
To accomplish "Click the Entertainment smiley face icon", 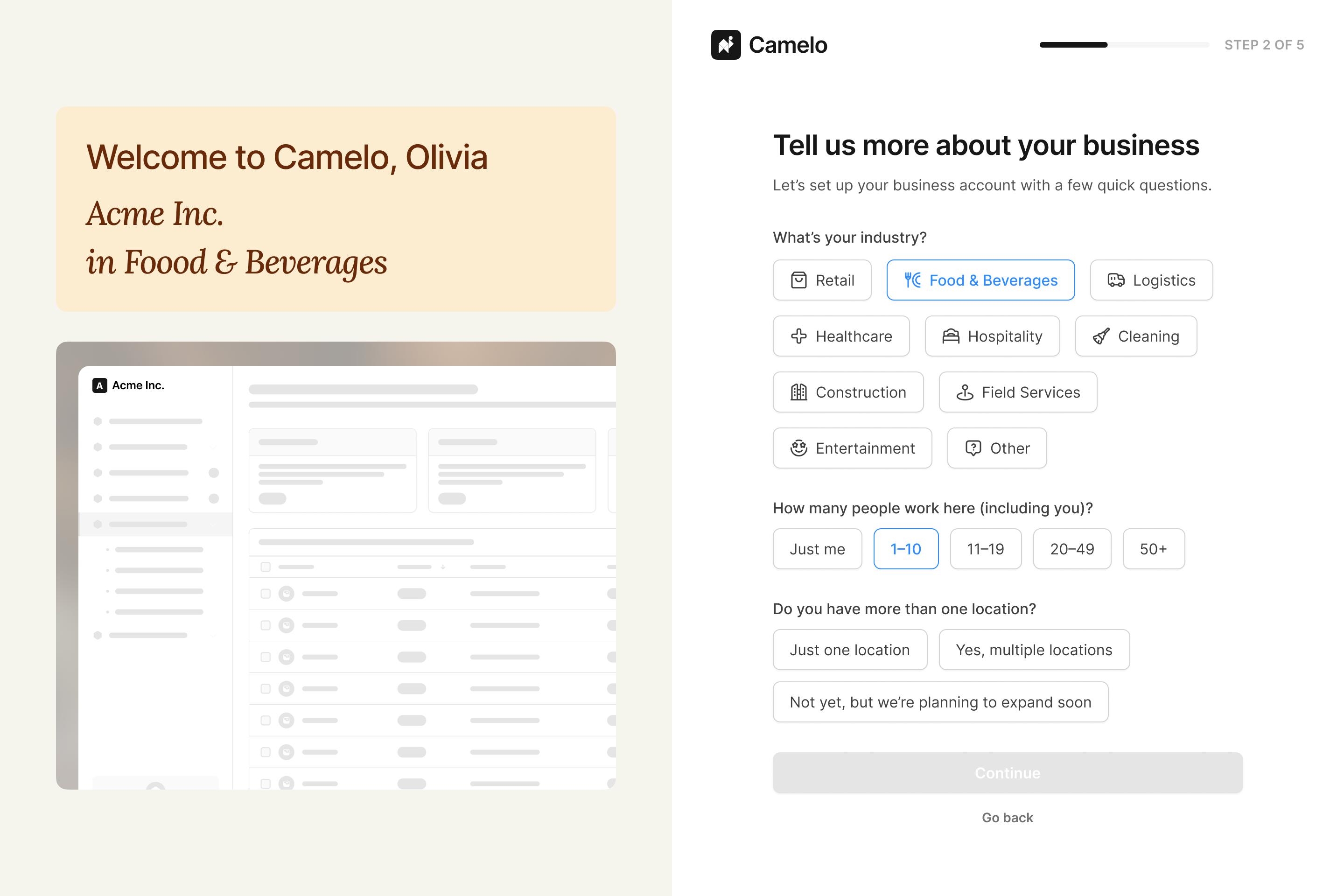I will pyautogui.click(x=798, y=448).
